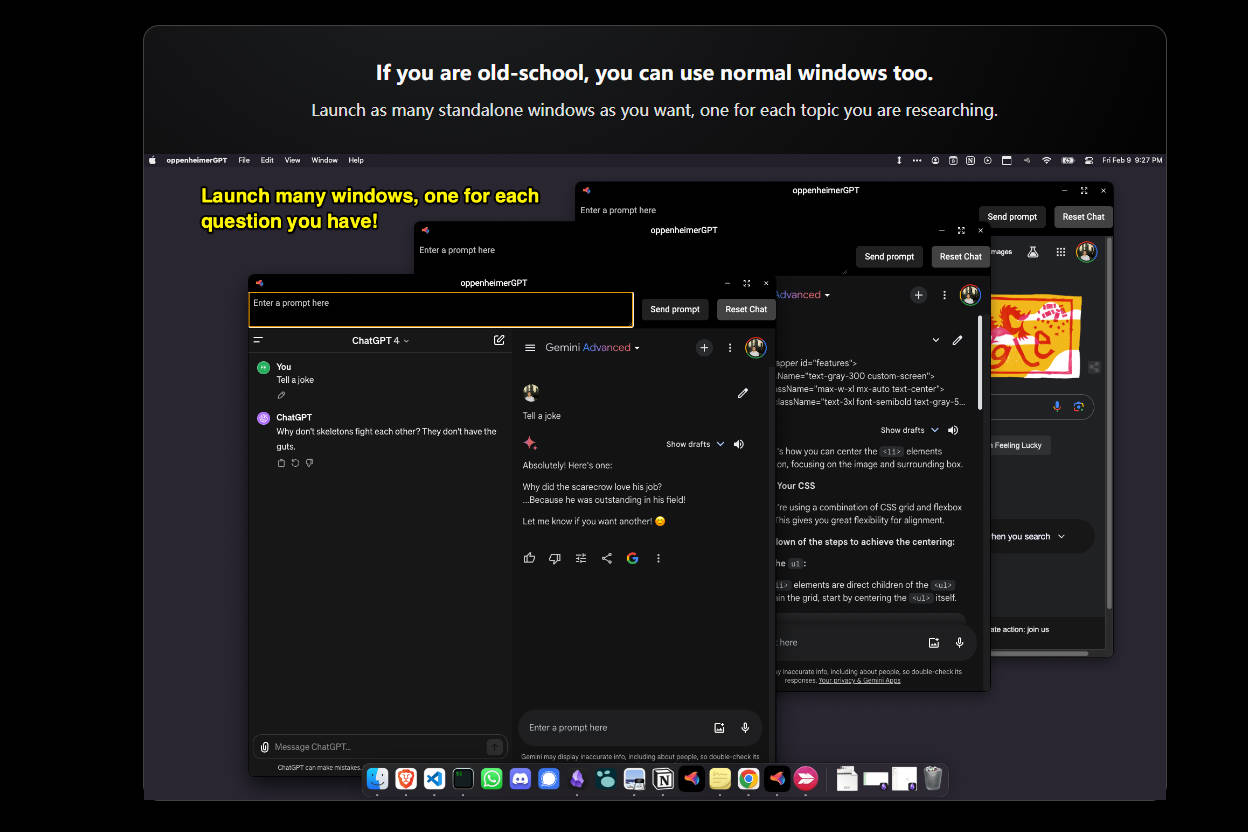Expand the 'when you search' chevron in back window
Screen dimensions: 1248x832
[x=1061, y=536]
